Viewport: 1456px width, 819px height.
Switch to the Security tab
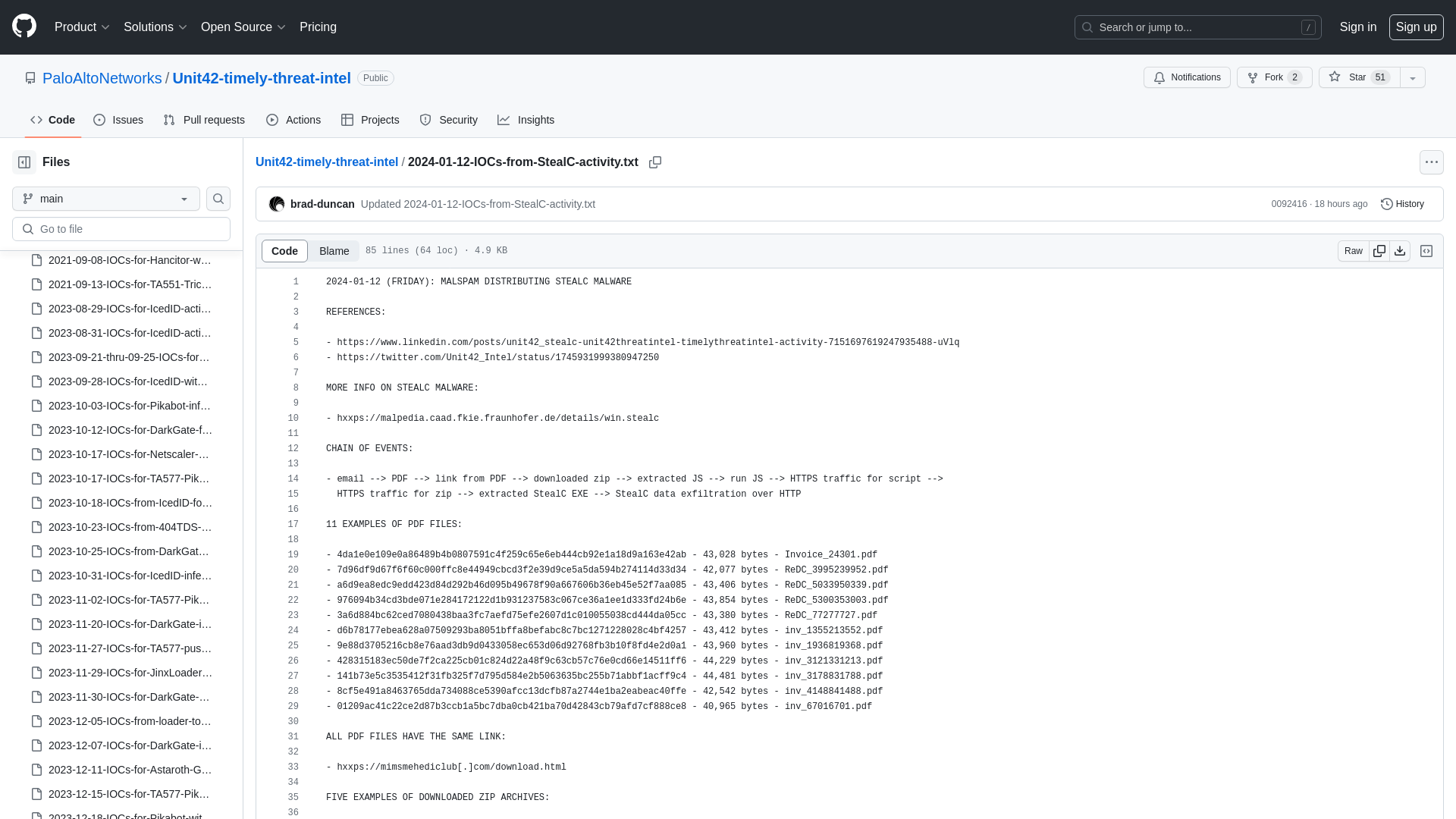click(449, 120)
